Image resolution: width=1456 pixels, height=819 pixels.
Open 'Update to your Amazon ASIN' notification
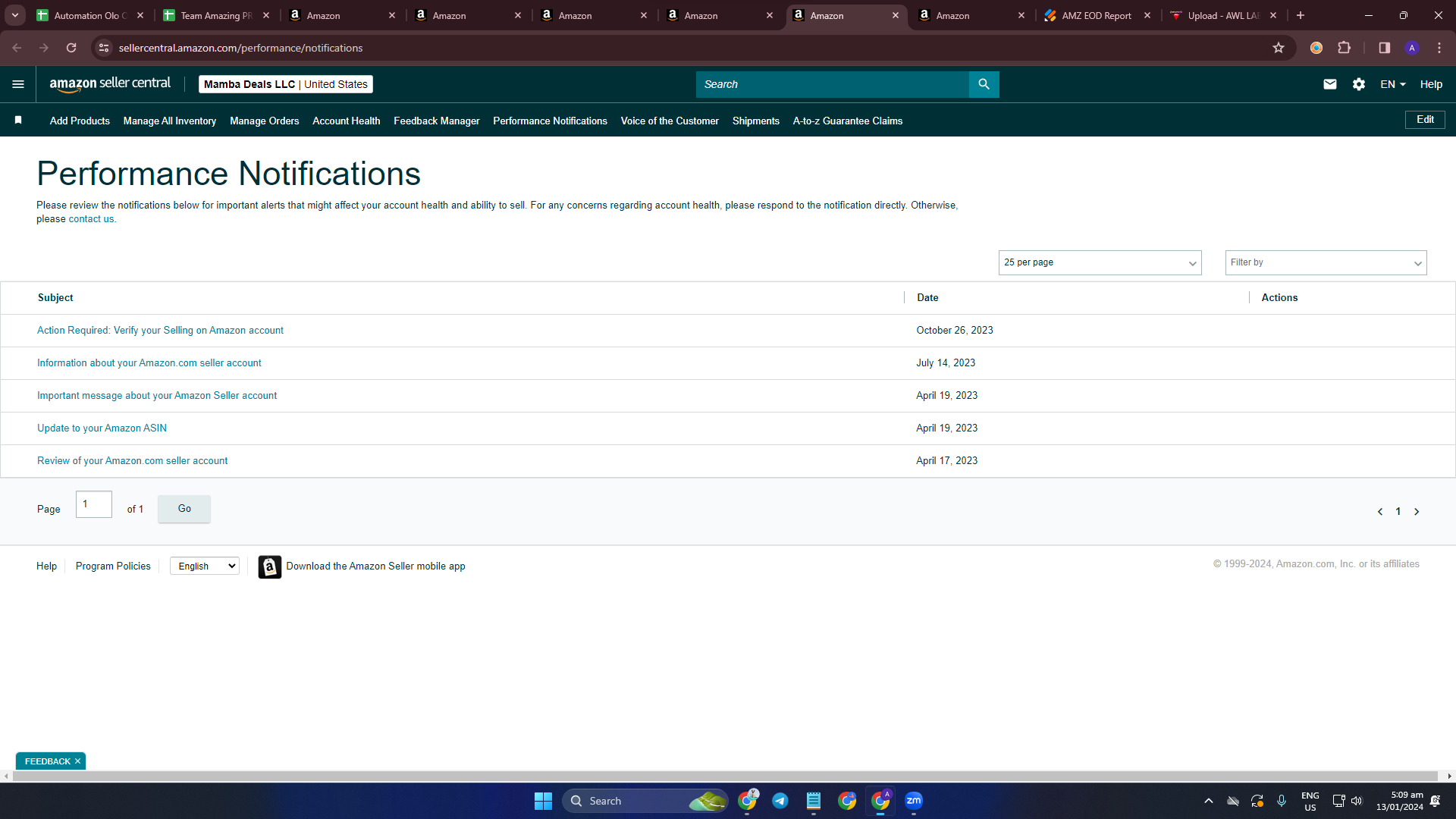click(102, 428)
